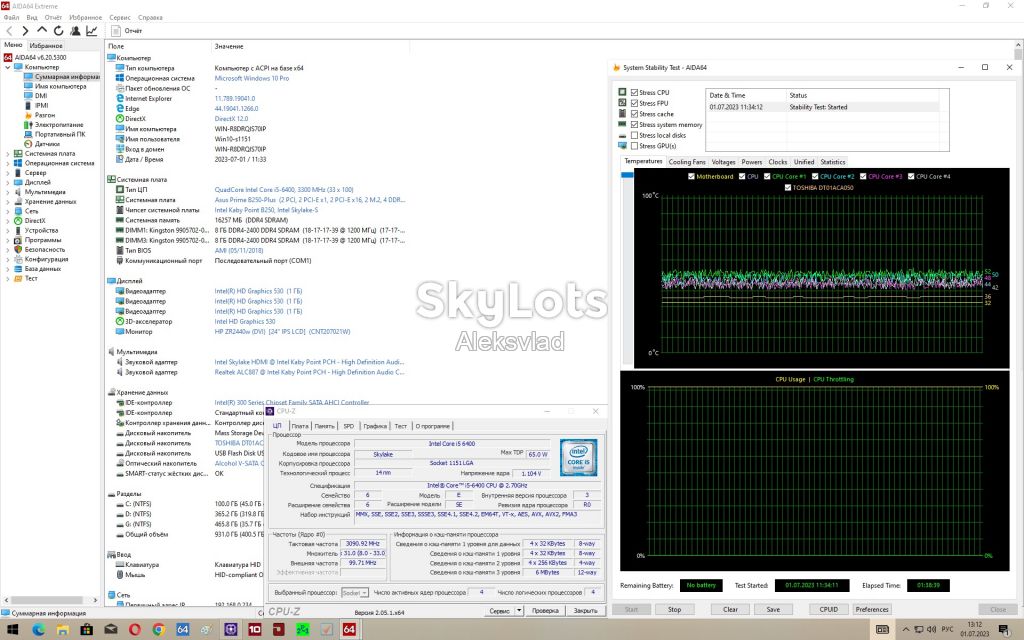This screenshot has width=1024, height=640.
Task: Click the Forward navigation arrow in AIDA64 toolbar
Action: [25, 31]
